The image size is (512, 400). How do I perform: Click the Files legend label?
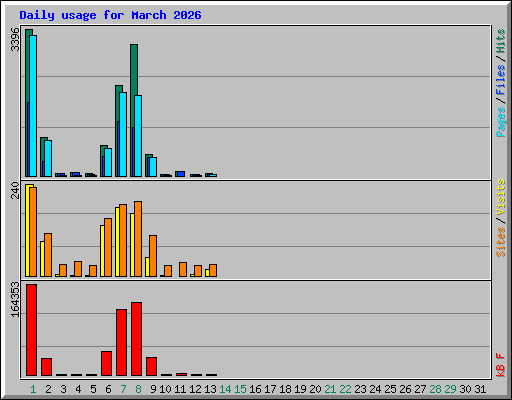501,80
